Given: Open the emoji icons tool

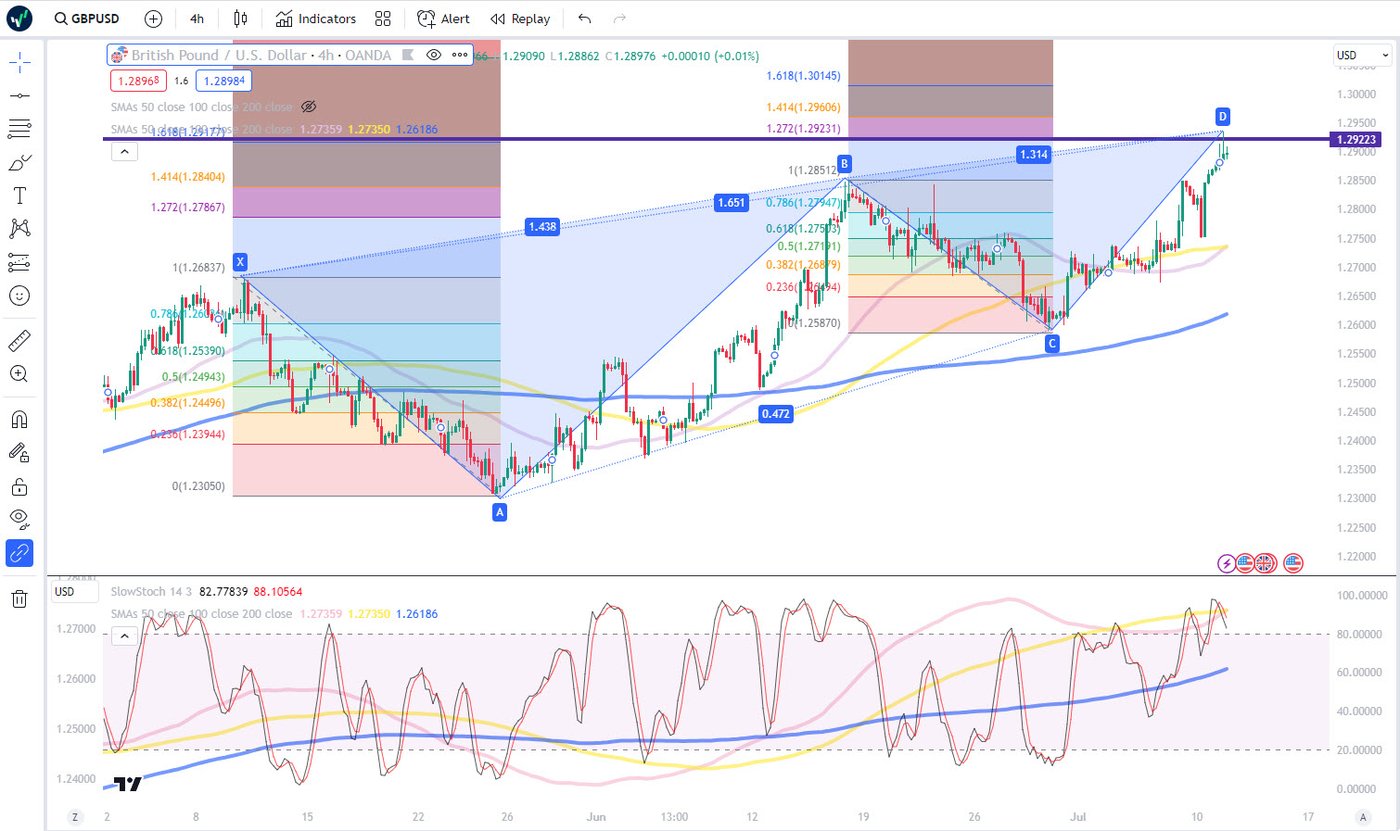Looking at the screenshot, I should point(19,296).
